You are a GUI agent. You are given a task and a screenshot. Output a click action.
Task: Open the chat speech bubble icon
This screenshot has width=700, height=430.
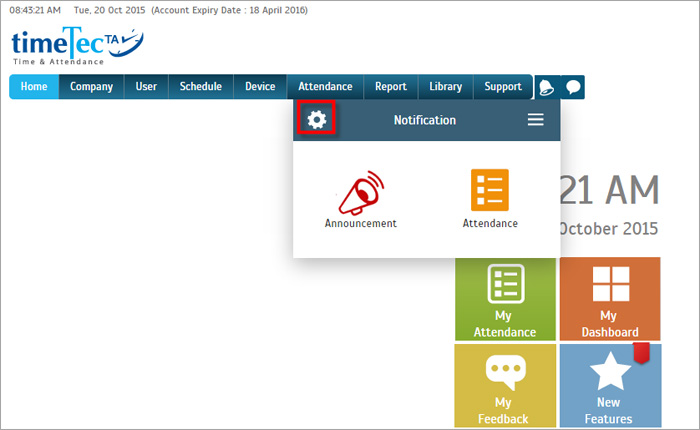573,87
